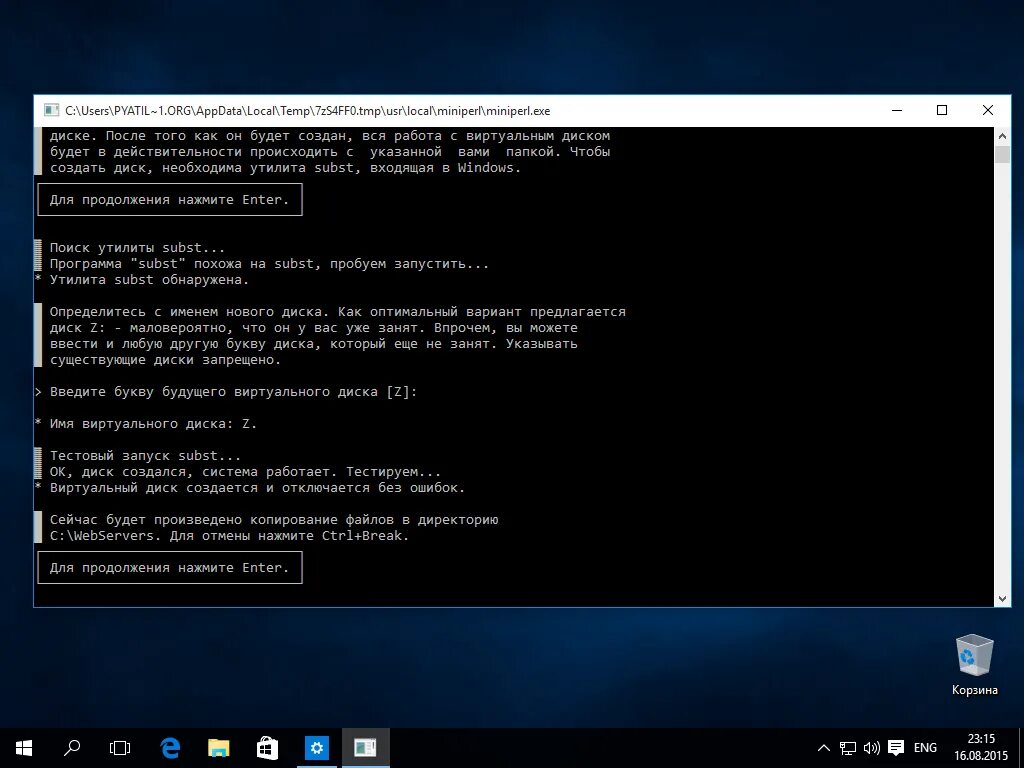Viewport: 1024px width, 768px height.
Task: Open the Windows Start menu
Action: 24,748
